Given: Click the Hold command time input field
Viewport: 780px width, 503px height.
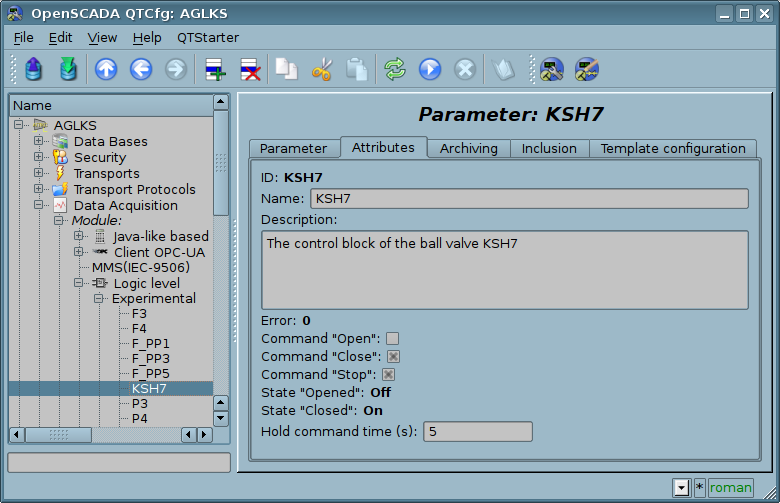Looking at the screenshot, I should [x=478, y=431].
